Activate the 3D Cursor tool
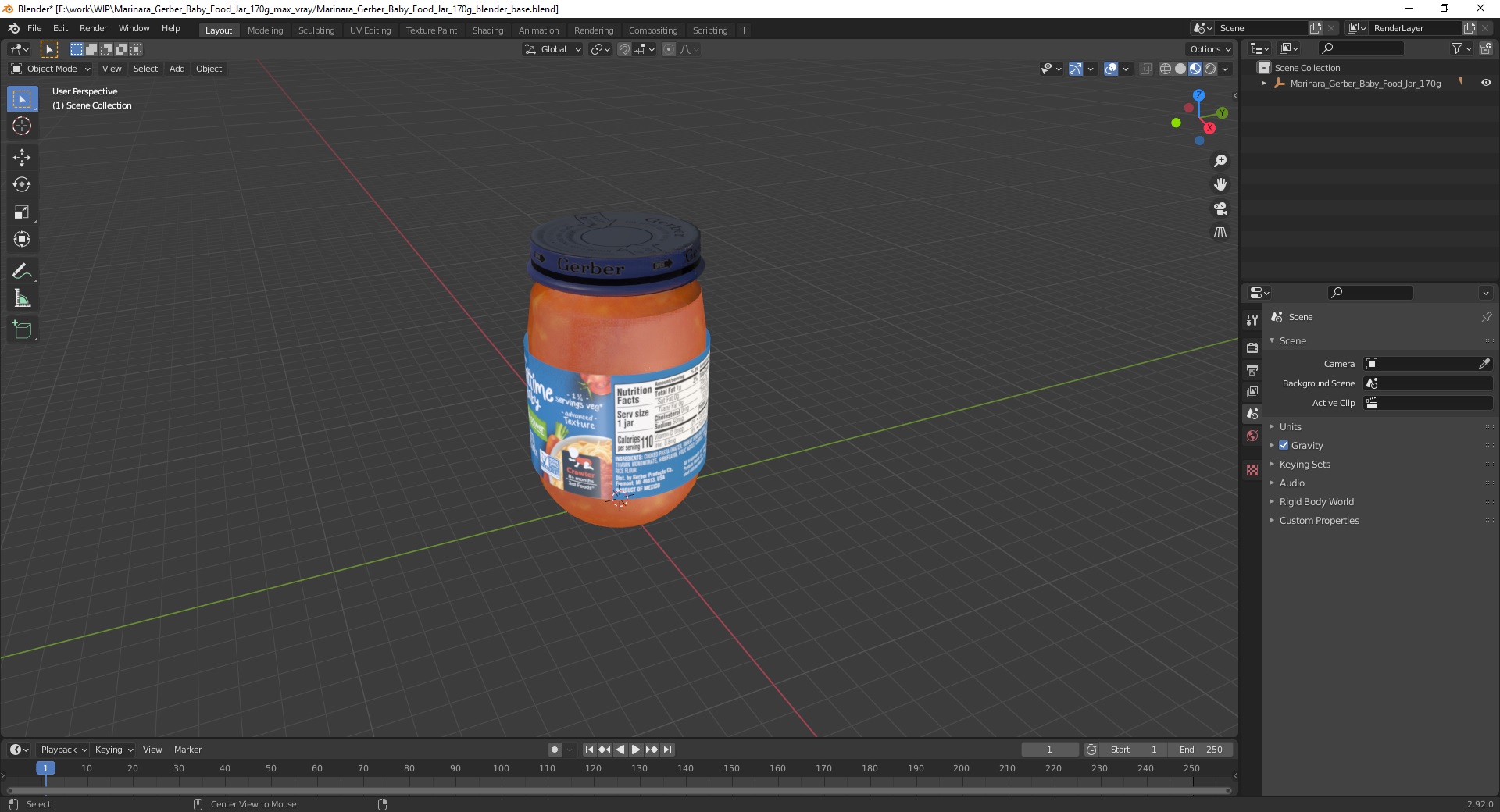 tap(22, 126)
